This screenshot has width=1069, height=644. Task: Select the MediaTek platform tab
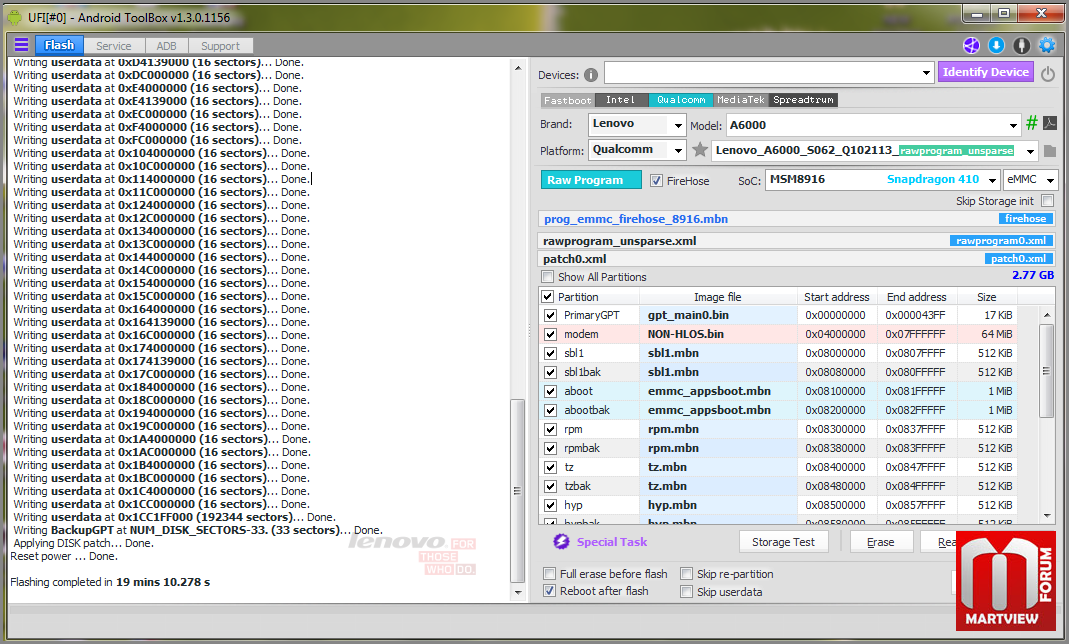tap(741, 100)
